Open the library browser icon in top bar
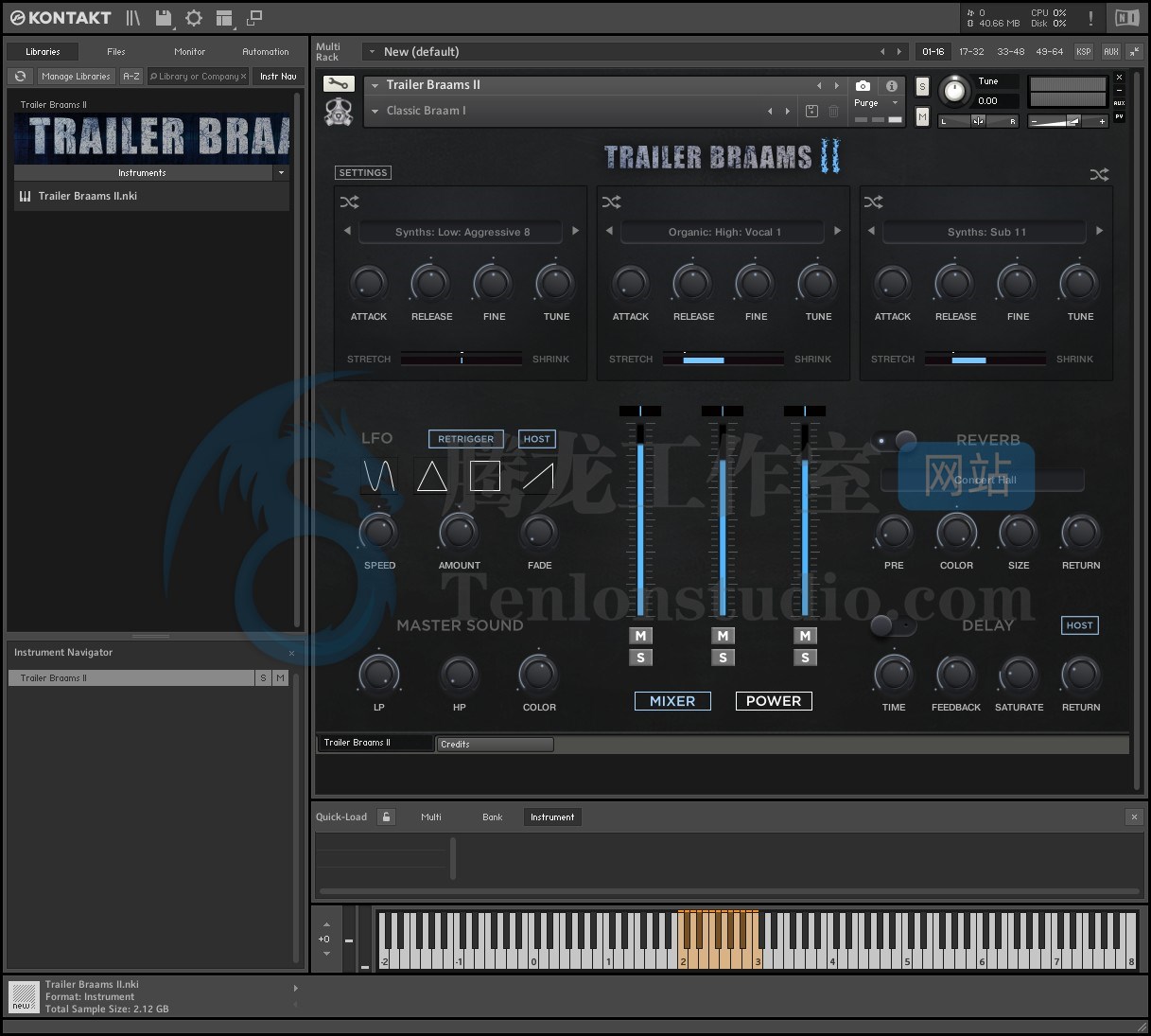This screenshot has height=1036, width=1151. pos(133,18)
